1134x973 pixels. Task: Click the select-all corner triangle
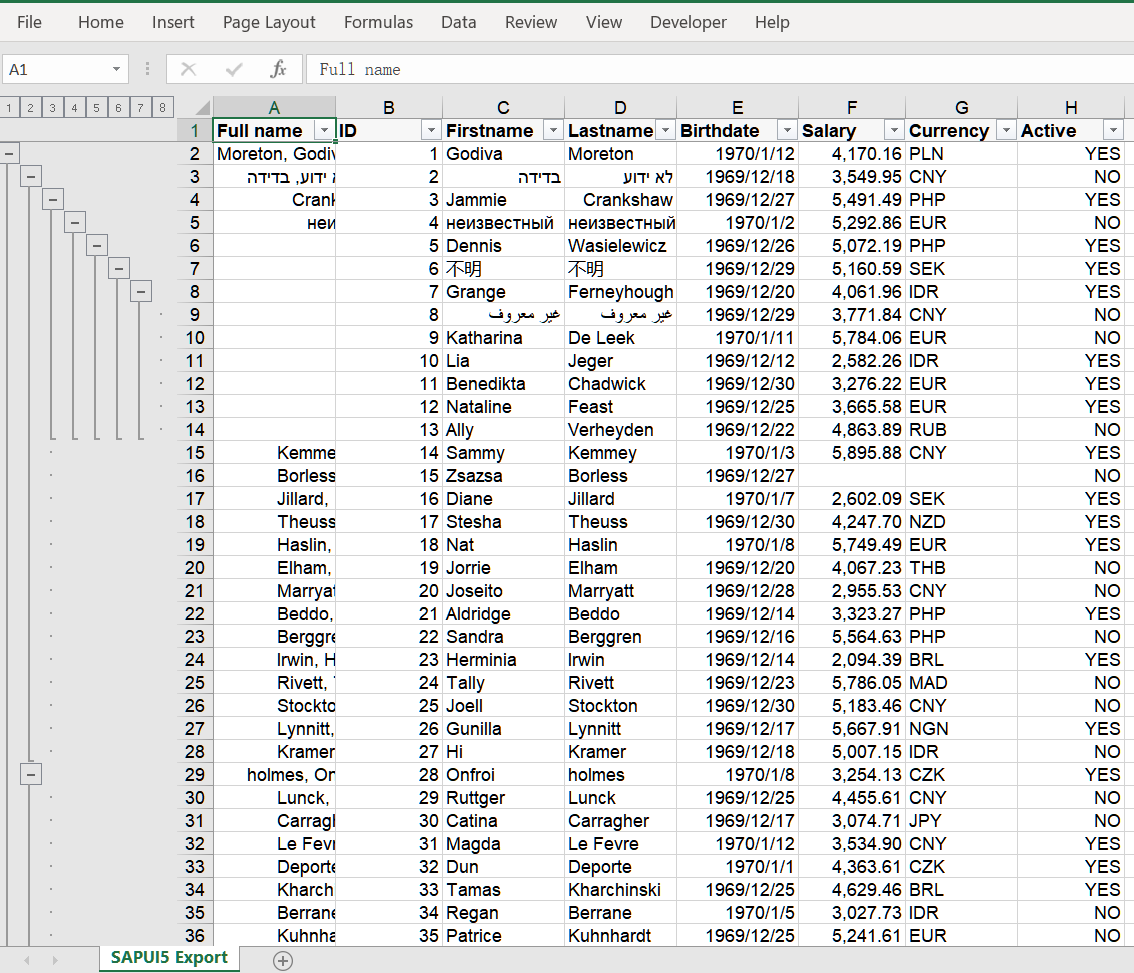tap(202, 108)
